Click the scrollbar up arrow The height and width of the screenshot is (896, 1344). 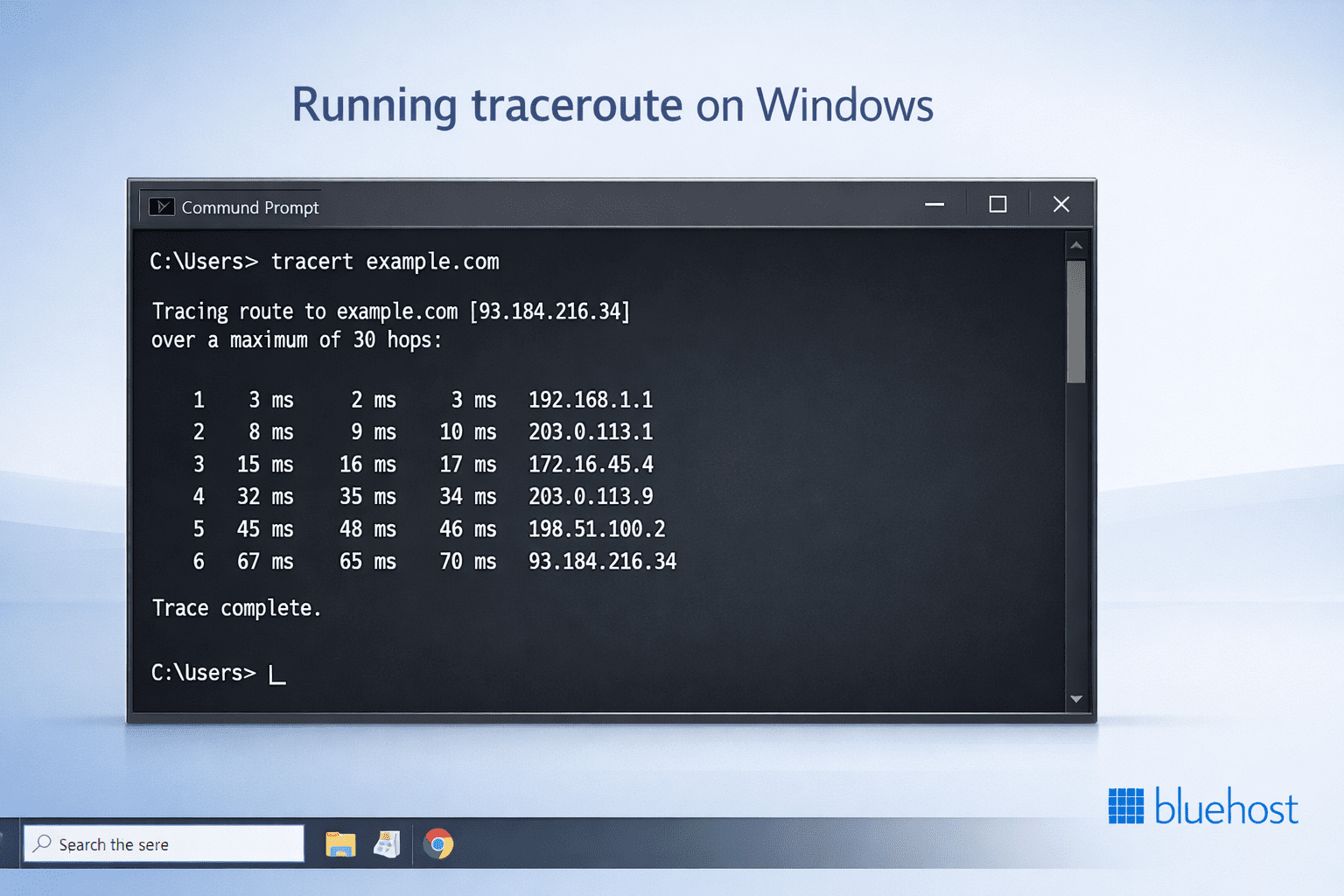(x=1077, y=244)
